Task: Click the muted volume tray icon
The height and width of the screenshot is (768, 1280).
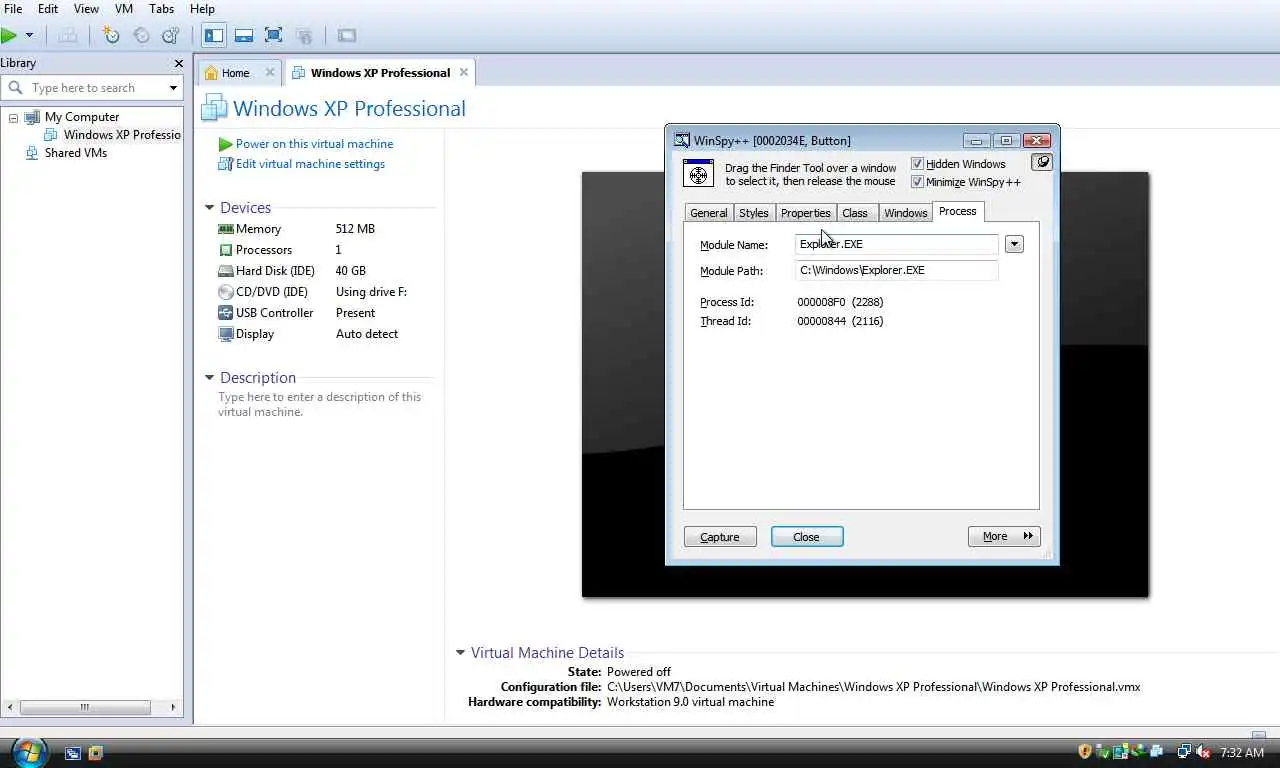Action: tap(1203, 752)
